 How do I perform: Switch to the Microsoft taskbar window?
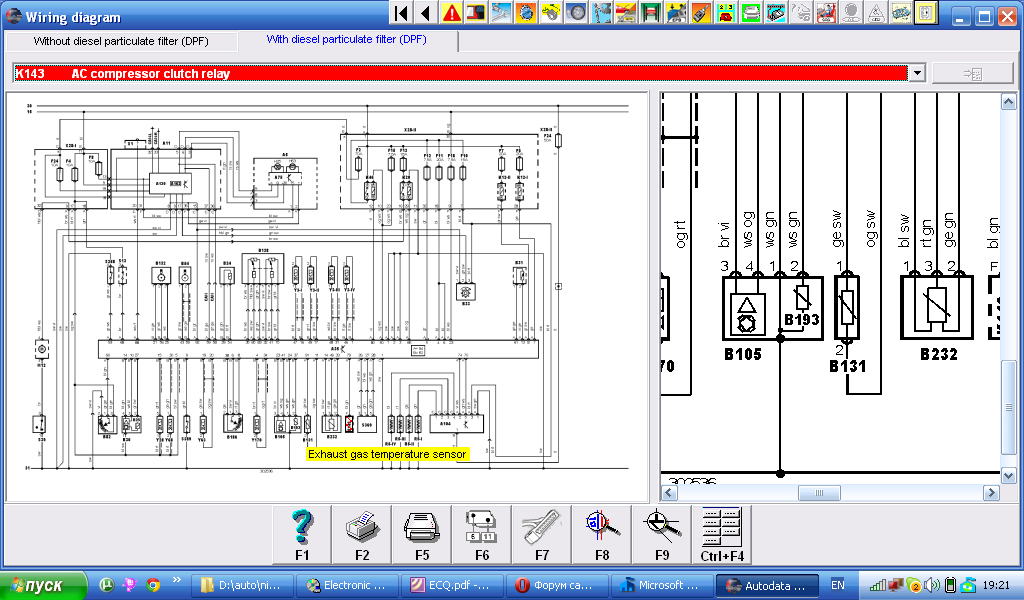[663, 586]
